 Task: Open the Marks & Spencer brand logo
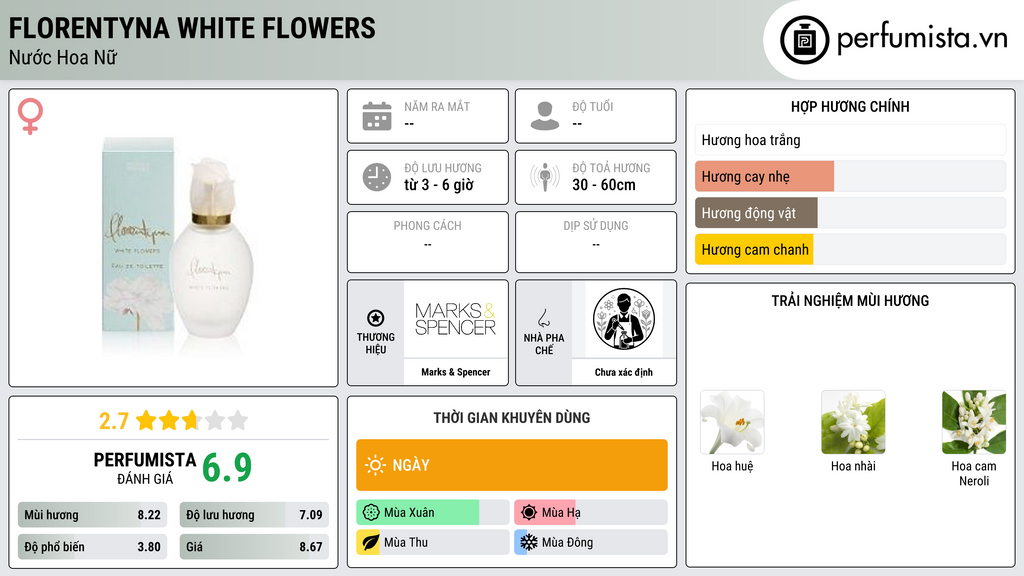click(455, 319)
